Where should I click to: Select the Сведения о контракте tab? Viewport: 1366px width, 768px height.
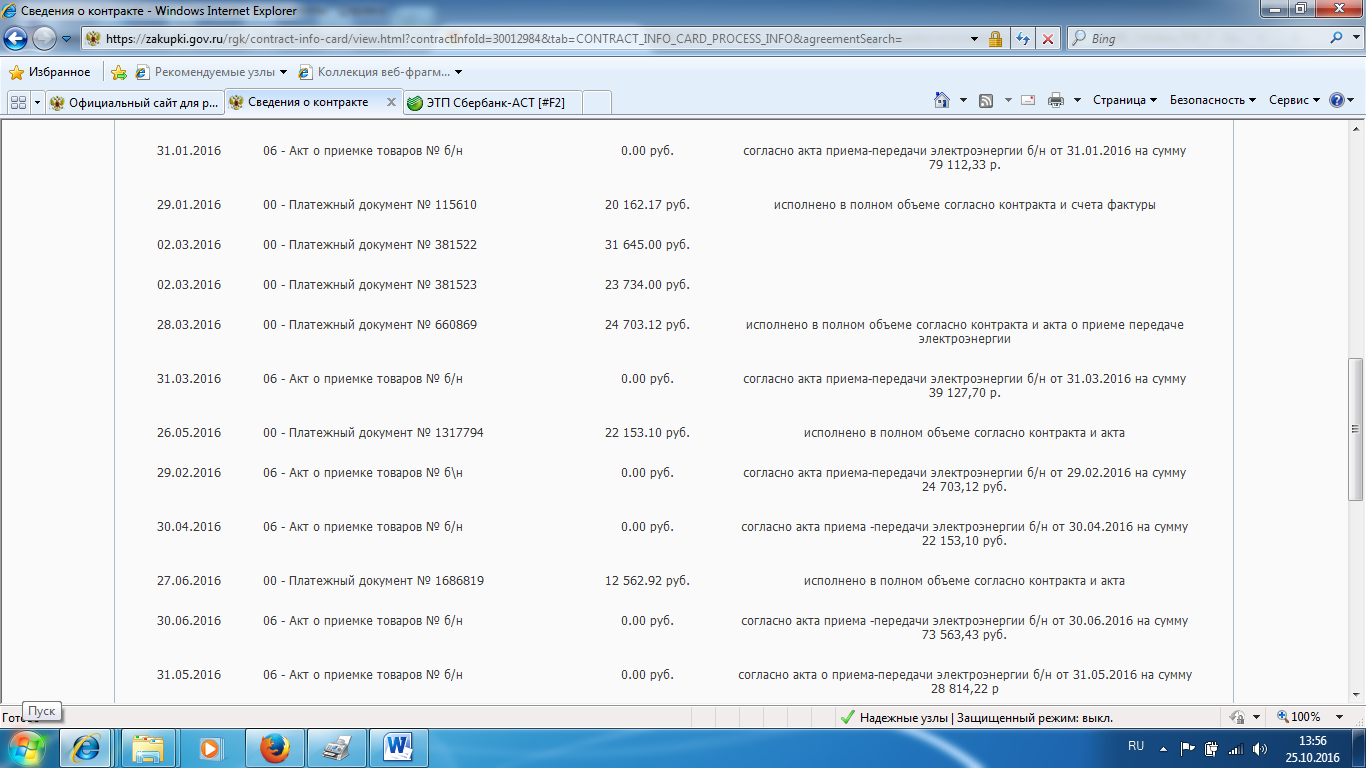(307, 102)
